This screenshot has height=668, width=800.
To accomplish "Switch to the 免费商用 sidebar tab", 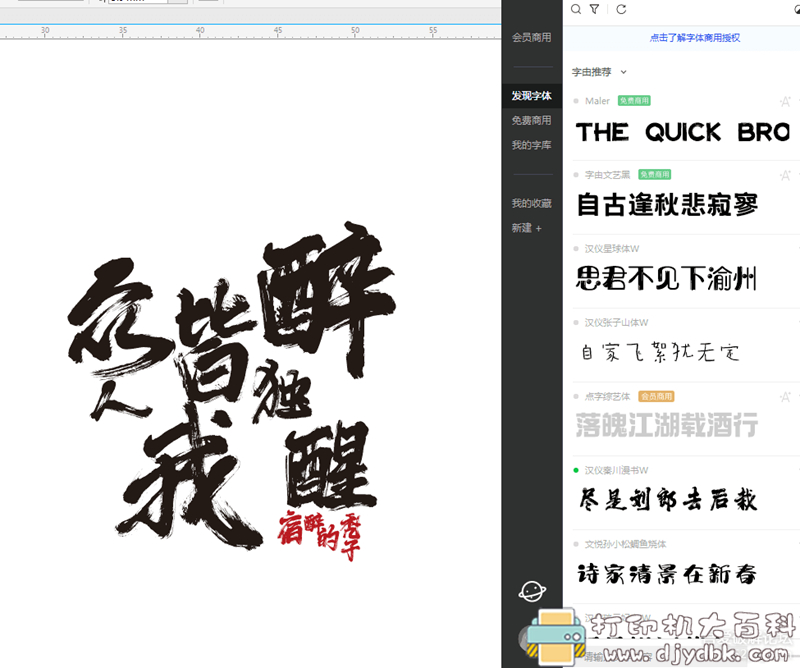I will pos(532,120).
